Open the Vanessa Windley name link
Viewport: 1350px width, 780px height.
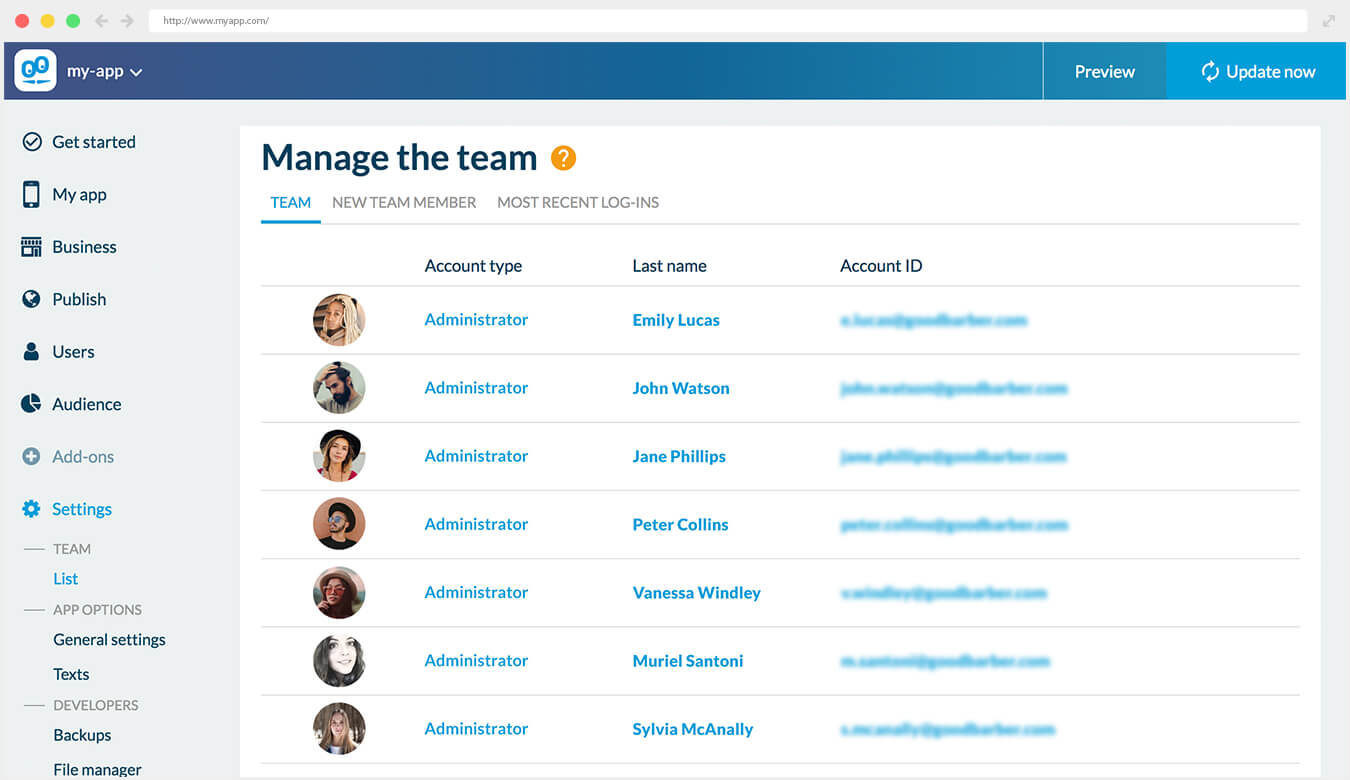[696, 593]
